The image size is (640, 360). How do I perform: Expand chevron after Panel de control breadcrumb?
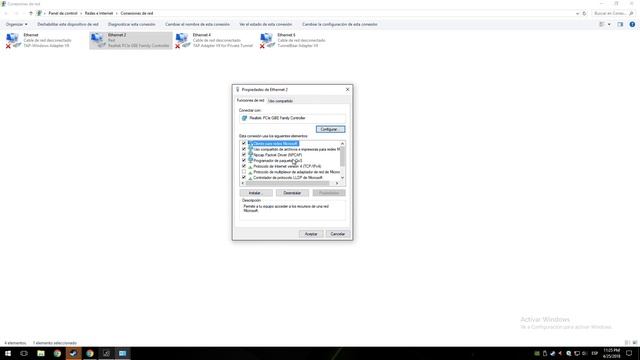coord(81,13)
